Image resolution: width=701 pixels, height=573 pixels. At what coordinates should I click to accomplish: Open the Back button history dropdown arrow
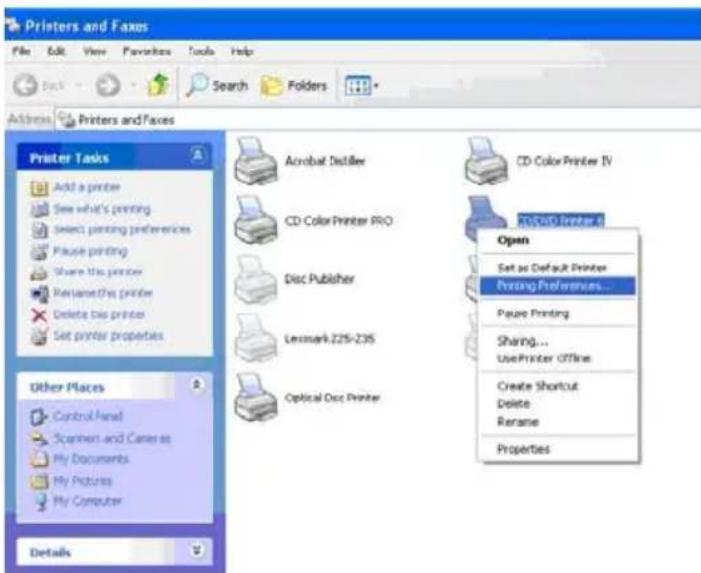pos(78,85)
